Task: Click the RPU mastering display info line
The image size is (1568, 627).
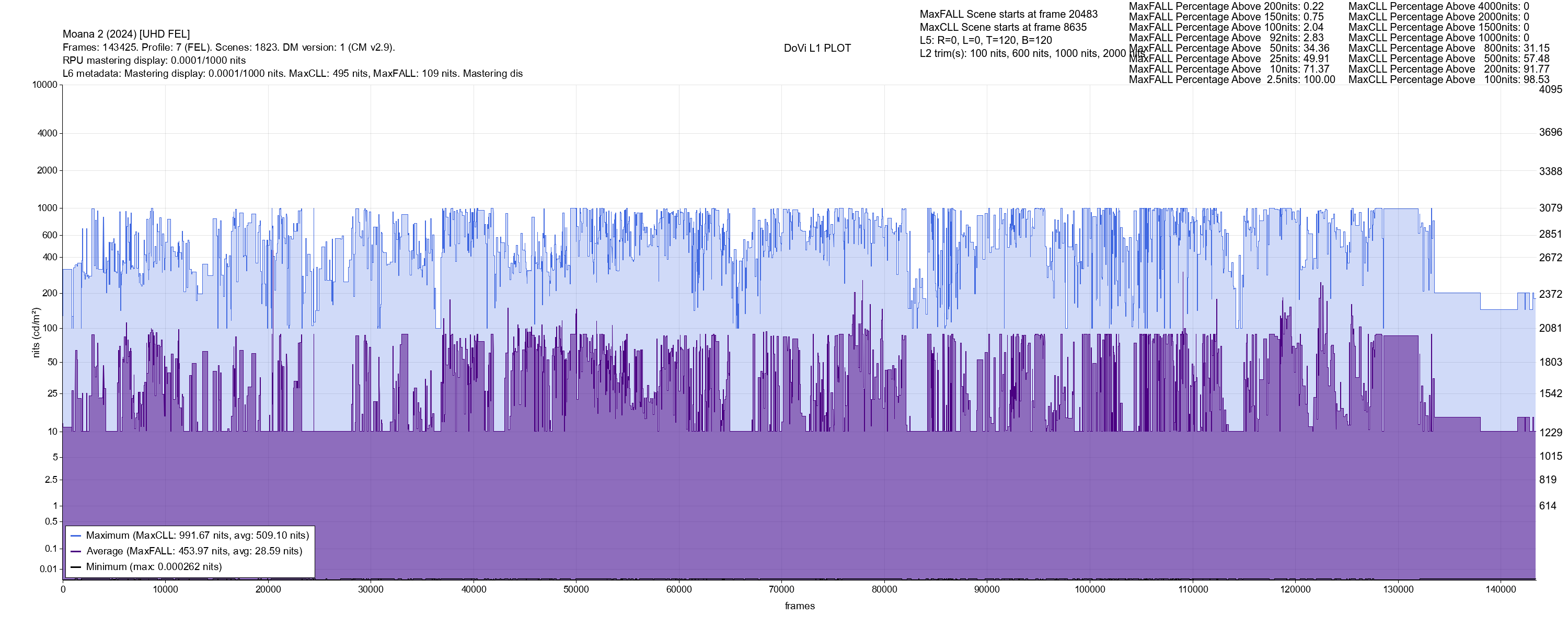Action: [154, 60]
